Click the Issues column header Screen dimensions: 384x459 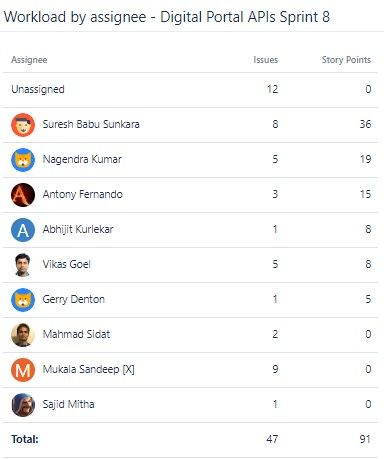[x=265, y=60]
